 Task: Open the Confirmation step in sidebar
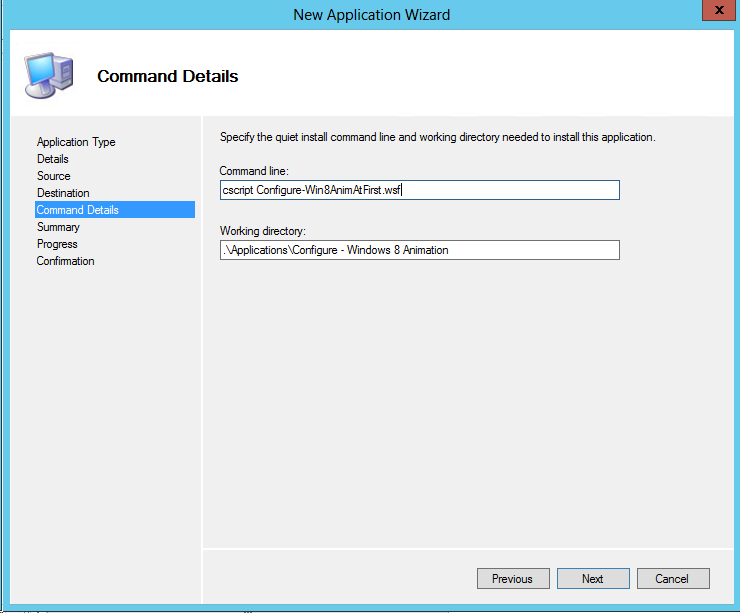click(x=66, y=261)
